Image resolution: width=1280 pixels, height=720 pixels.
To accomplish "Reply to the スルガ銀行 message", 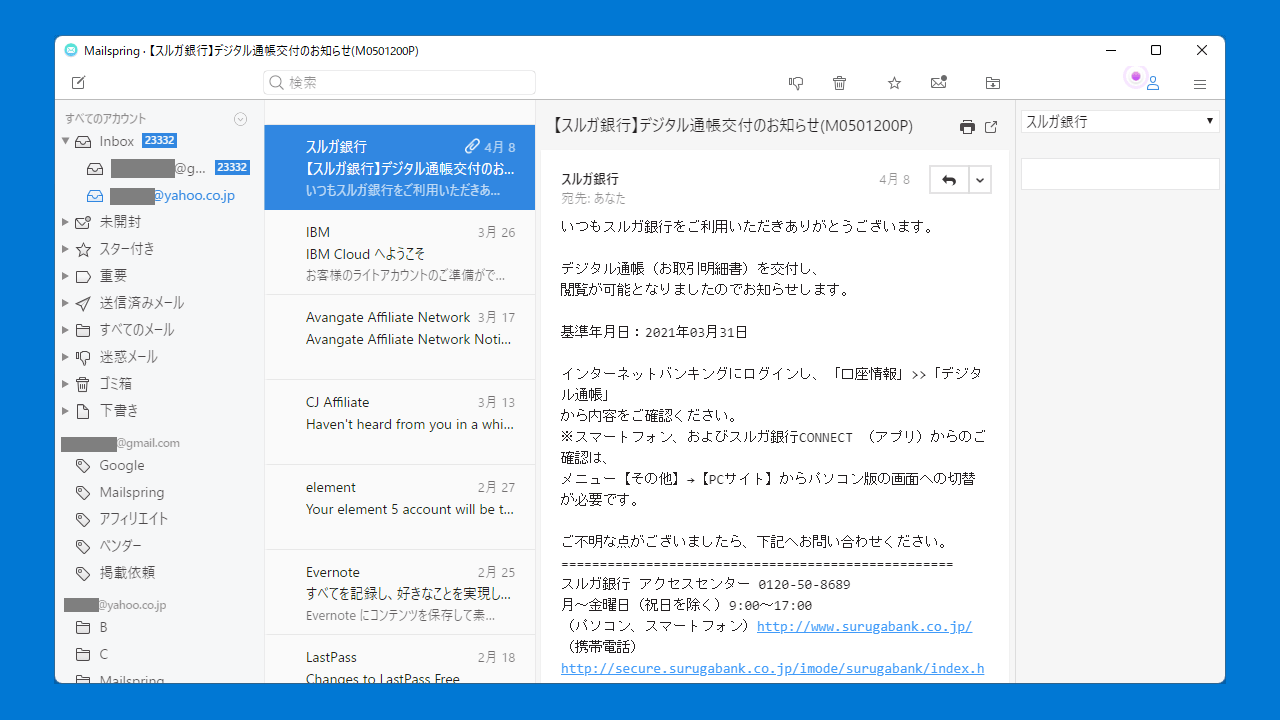I will 949,180.
